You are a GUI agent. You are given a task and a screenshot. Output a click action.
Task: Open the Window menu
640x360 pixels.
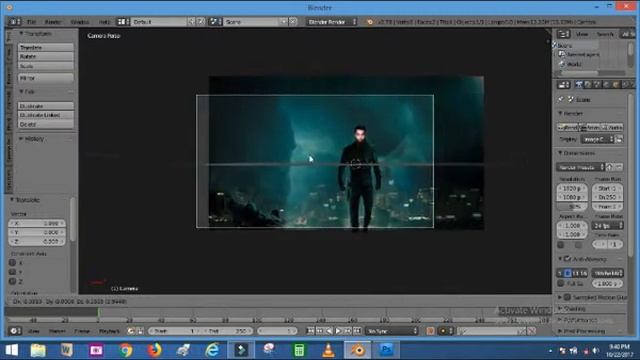point(80,22)
